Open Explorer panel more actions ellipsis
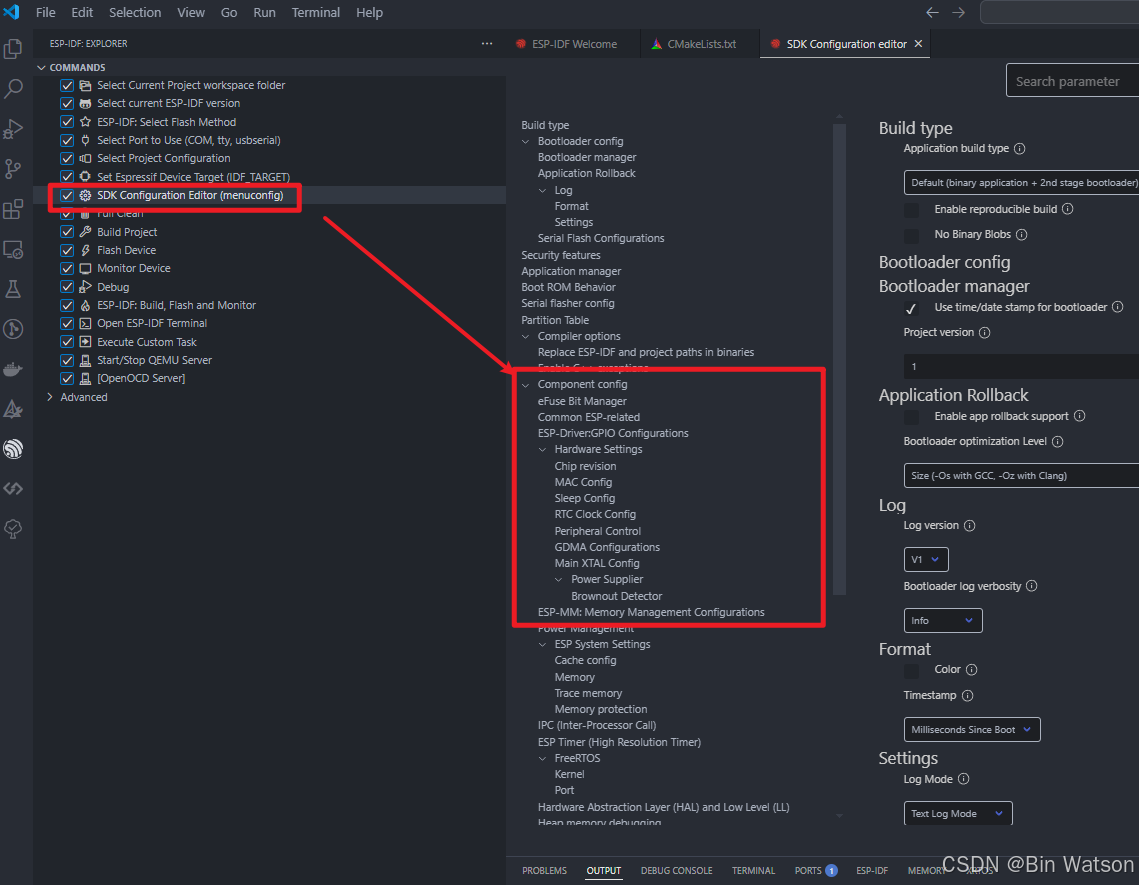 point(487,44)
